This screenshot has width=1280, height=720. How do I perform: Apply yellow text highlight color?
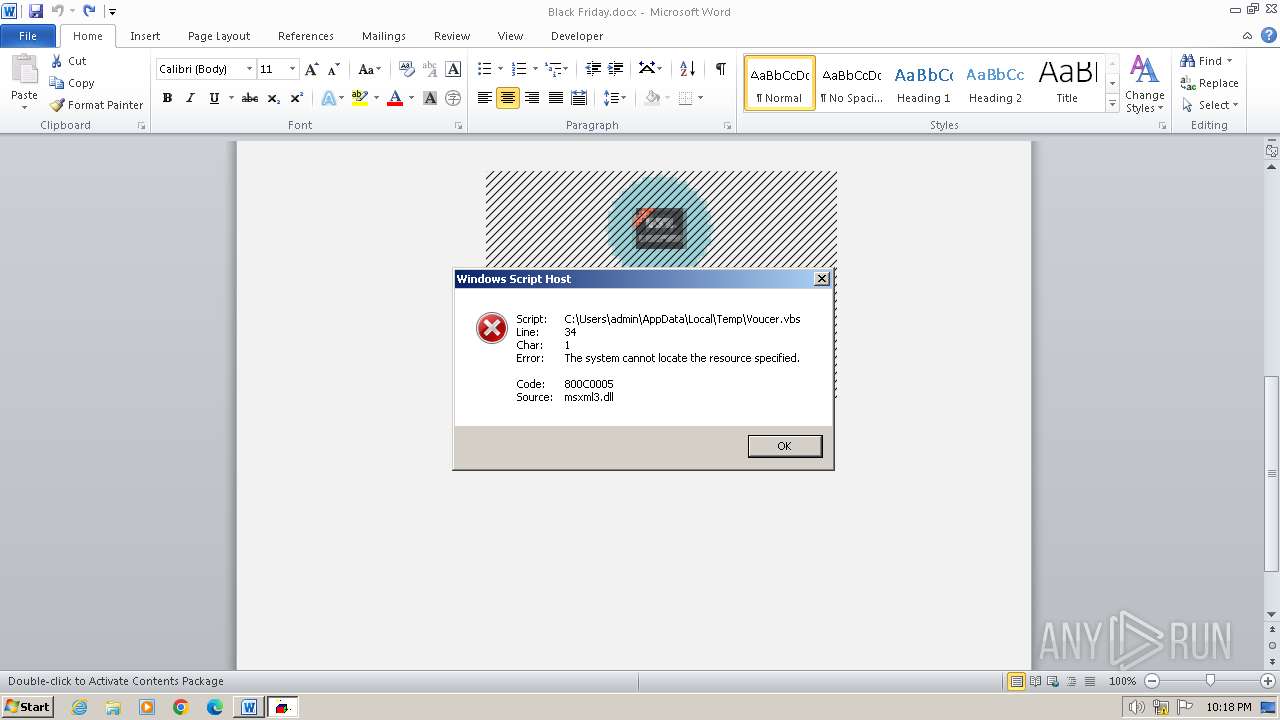(x=360, y=98)
